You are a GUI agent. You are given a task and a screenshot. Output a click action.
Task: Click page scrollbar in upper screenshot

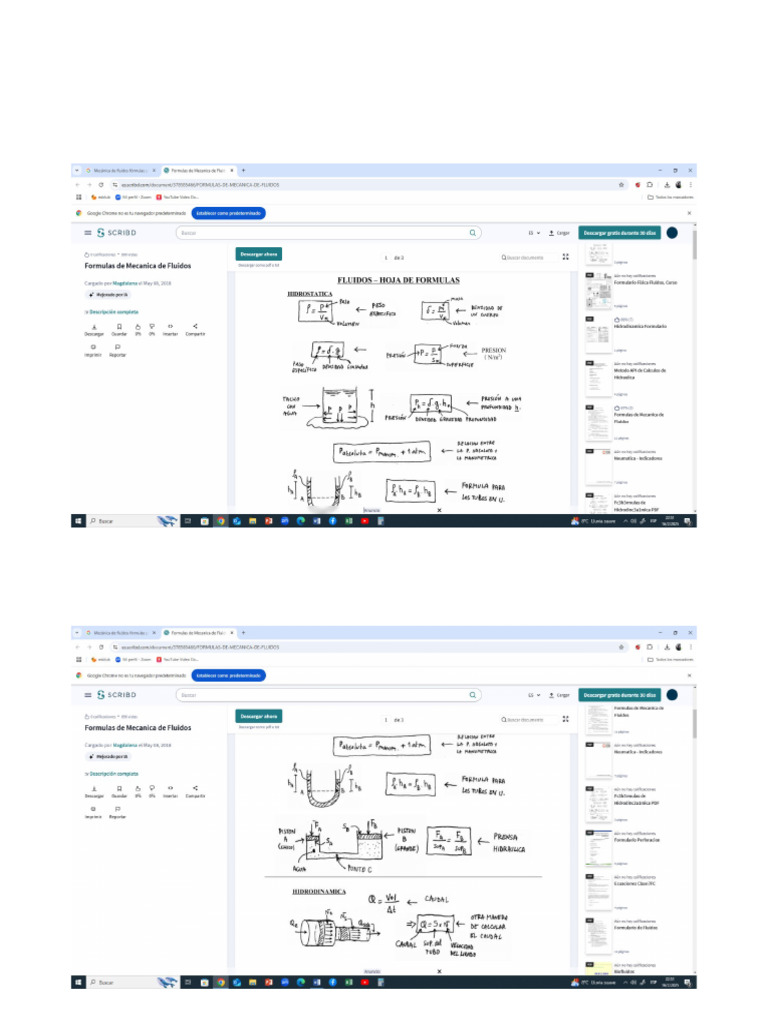(x=694, y=245)
